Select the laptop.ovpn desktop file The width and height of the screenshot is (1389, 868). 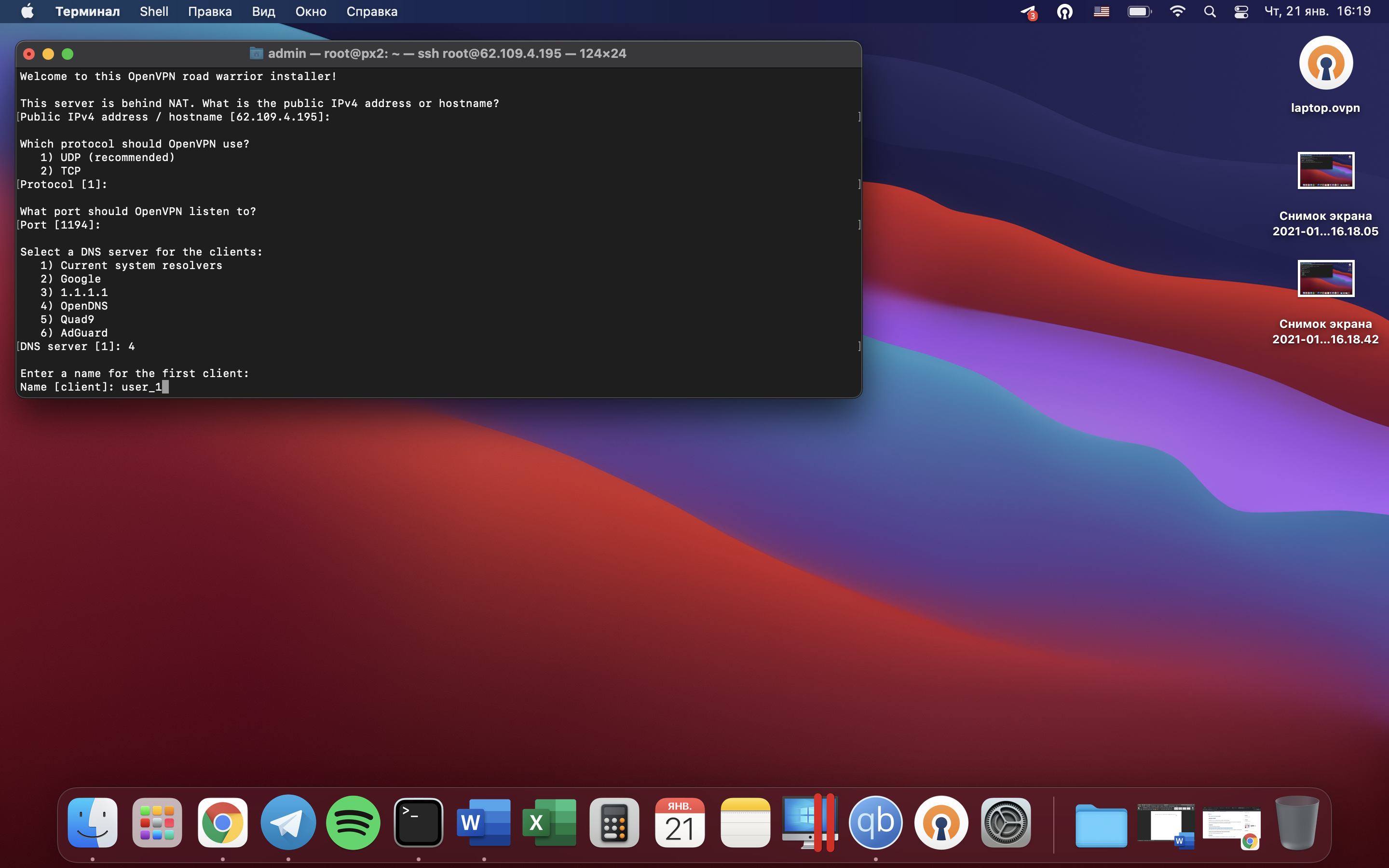click(x=1325, y=63)
